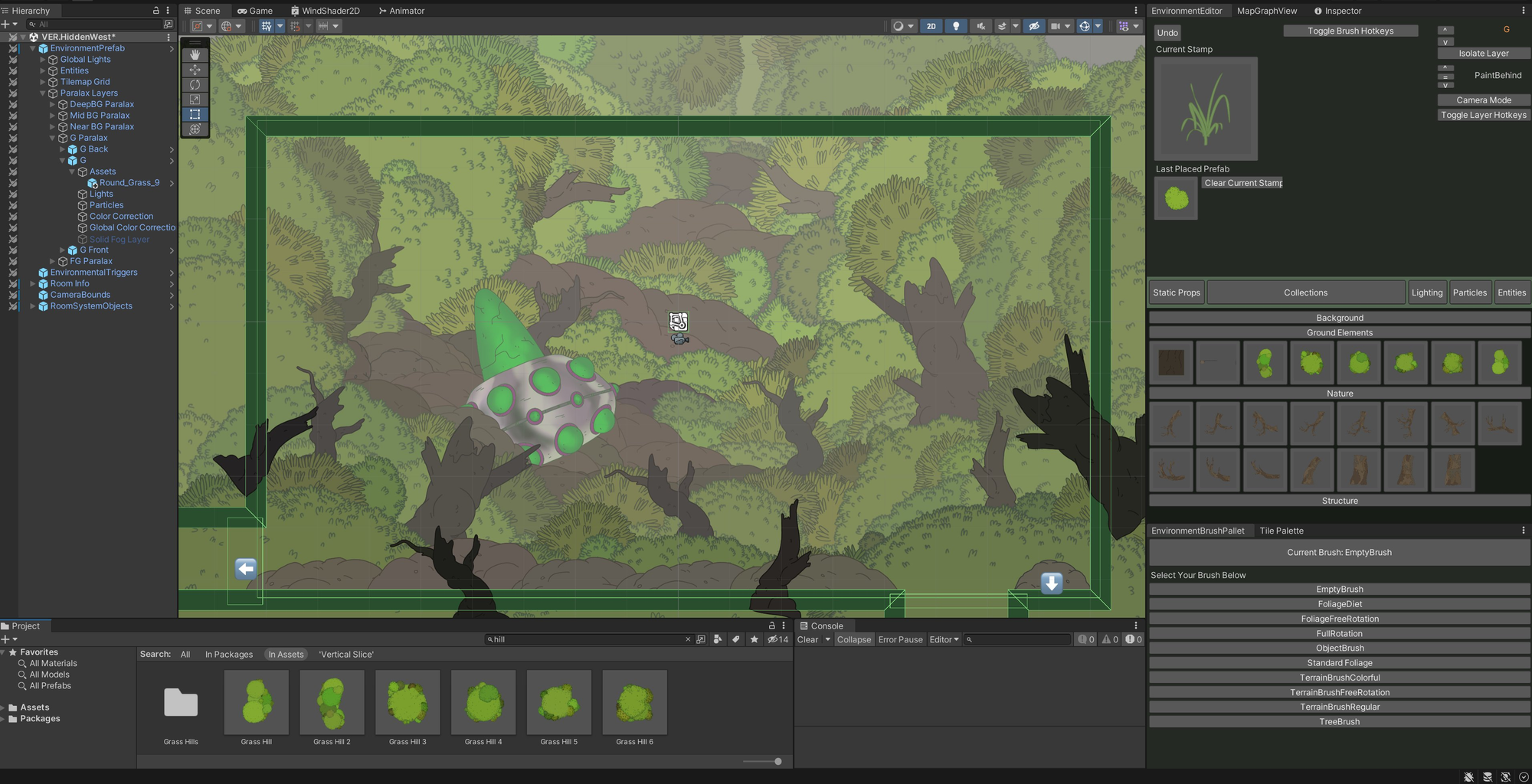
Task: Toggle 2D view mode in Scene
Action: click(931, 26)
